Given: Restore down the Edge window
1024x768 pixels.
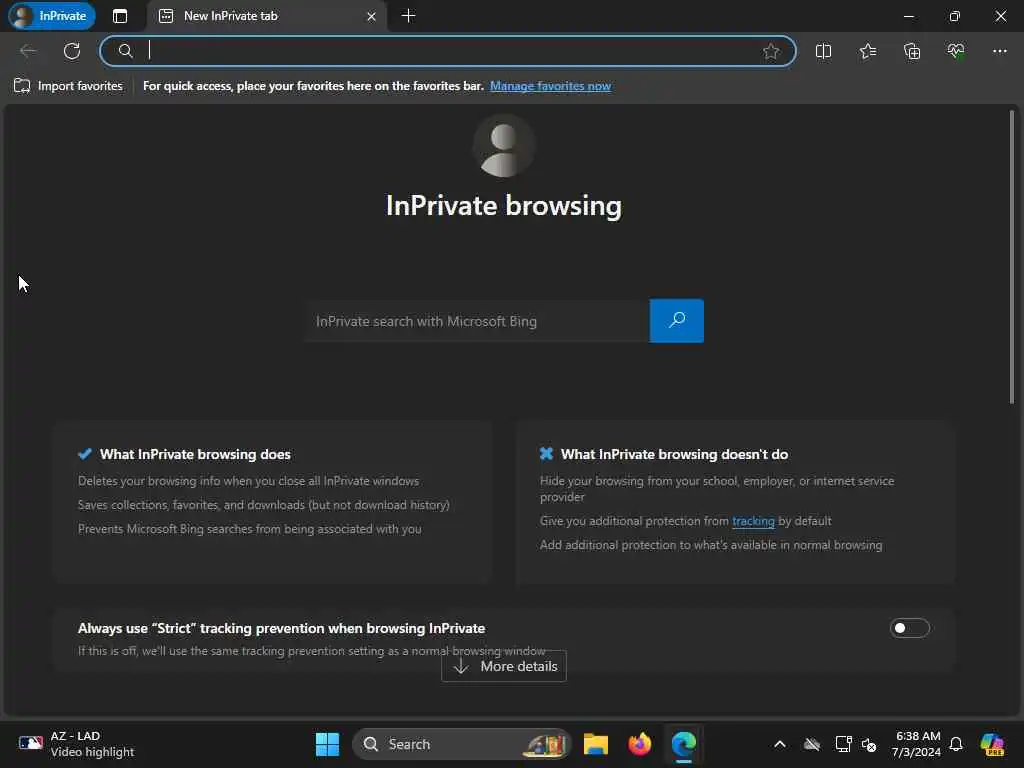Looking at the screenshot, I should pyautogui.click(x=954, y=16).
